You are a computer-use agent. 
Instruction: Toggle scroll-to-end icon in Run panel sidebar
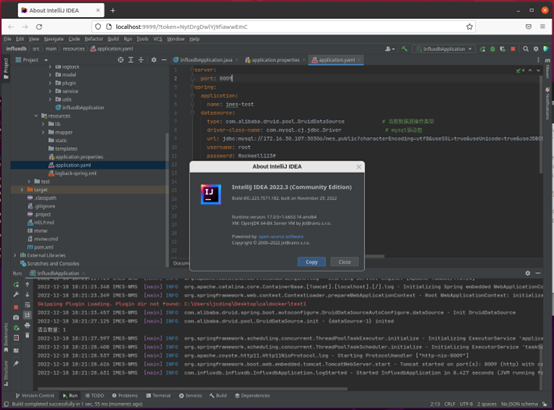28,315
